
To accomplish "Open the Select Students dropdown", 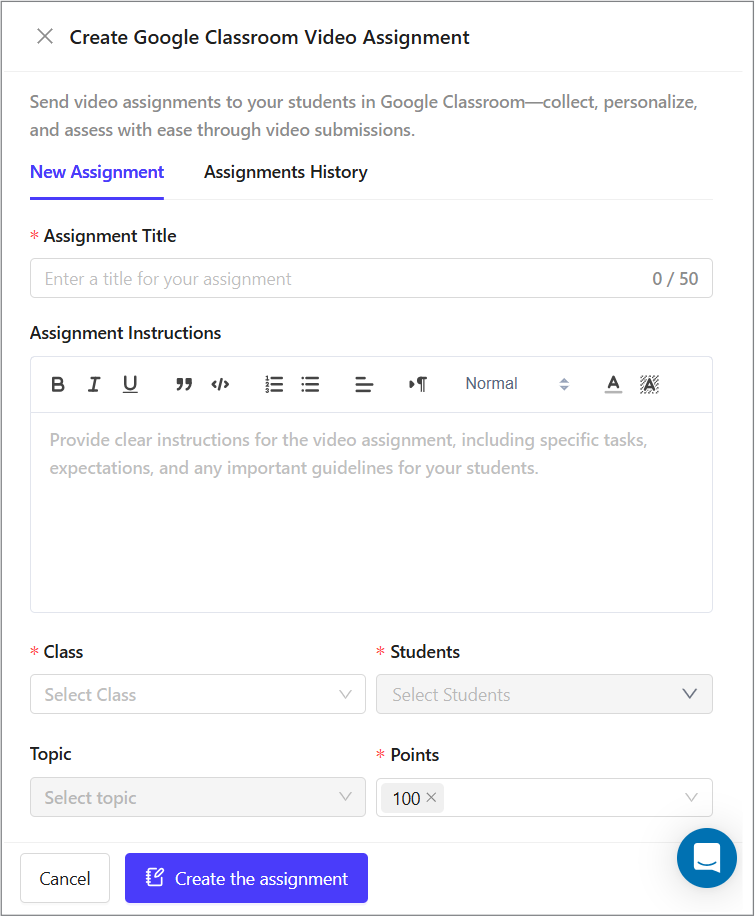I will [x=544, y=694].
